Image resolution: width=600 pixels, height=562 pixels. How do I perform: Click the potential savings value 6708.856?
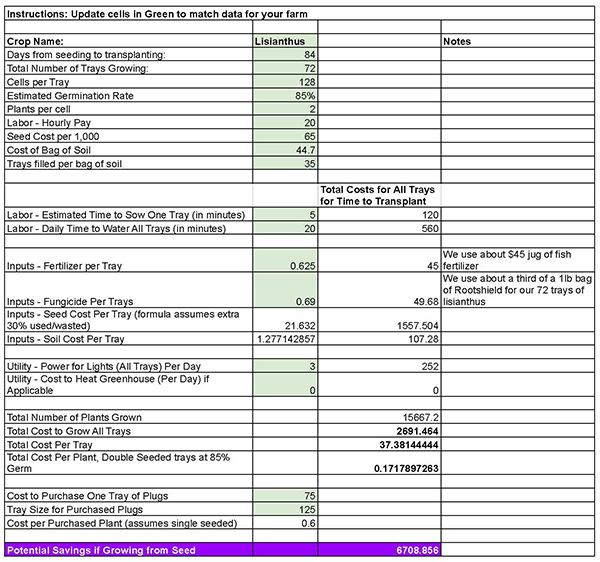pyautogui.click(x=379, y=550)
